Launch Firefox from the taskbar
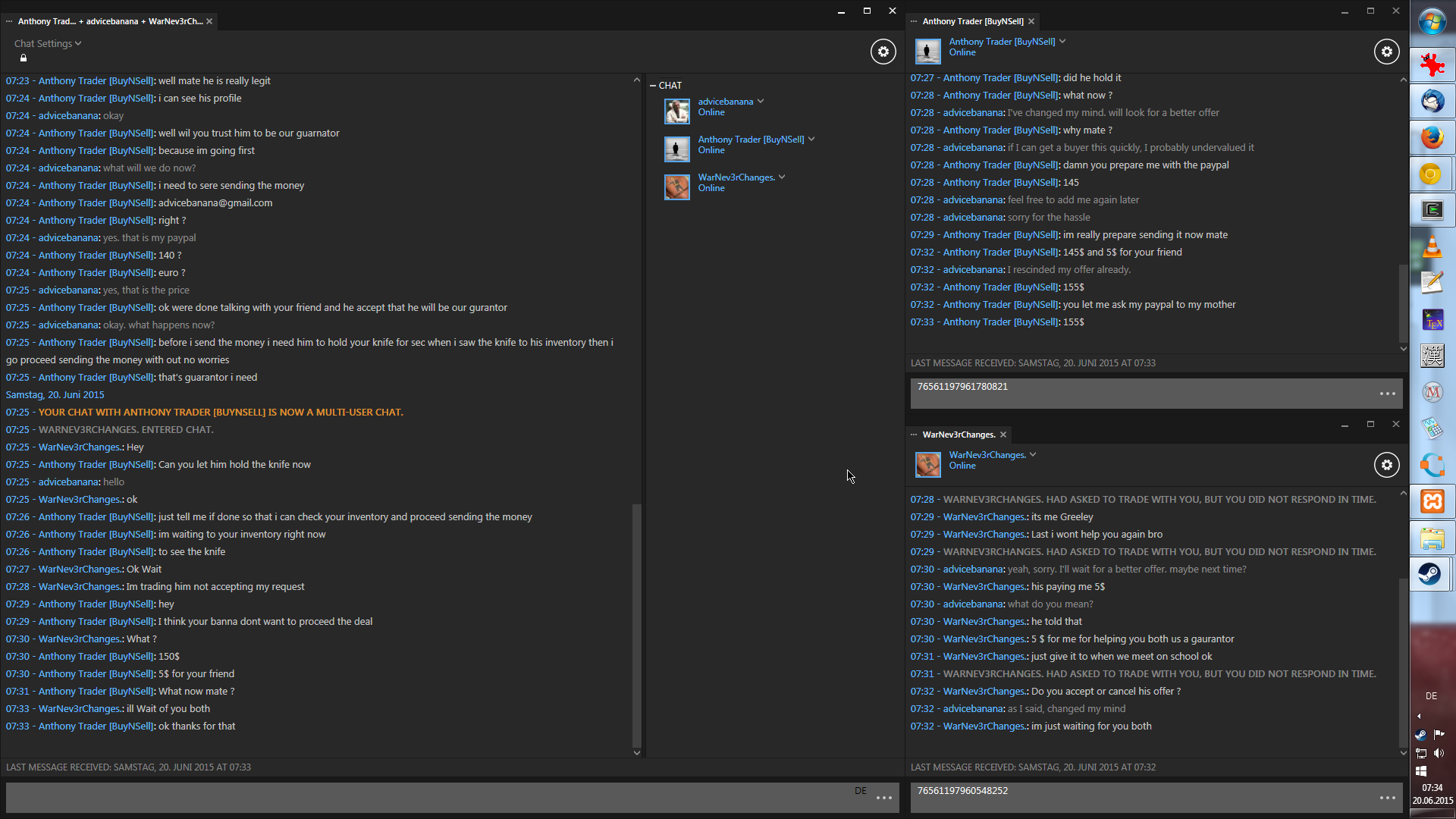Screen dimensions: 1456x819 pyautogui.click(x=1431, y=138)
